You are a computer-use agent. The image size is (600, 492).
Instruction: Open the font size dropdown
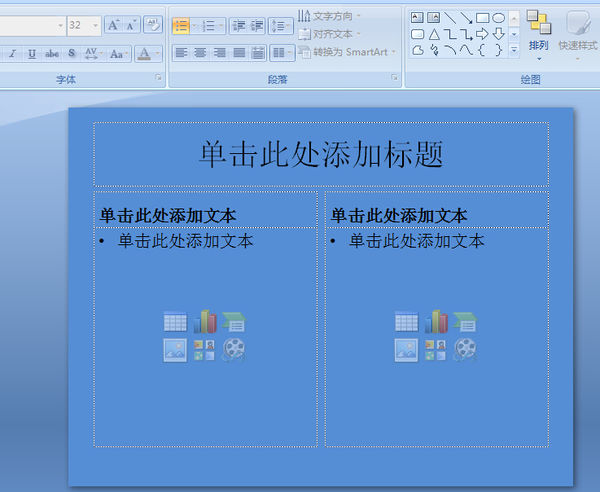(96, 26)
